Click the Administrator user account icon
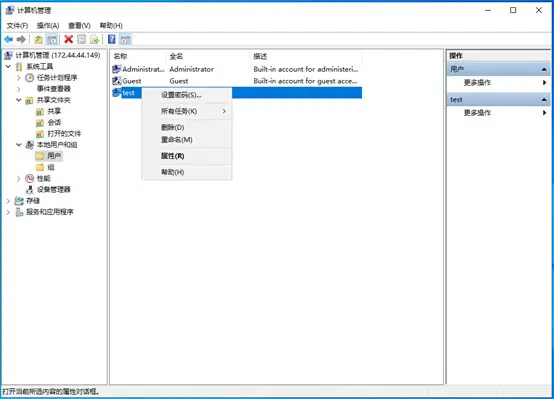Screen dimensions: 554x399 click(x=117, y=69)
